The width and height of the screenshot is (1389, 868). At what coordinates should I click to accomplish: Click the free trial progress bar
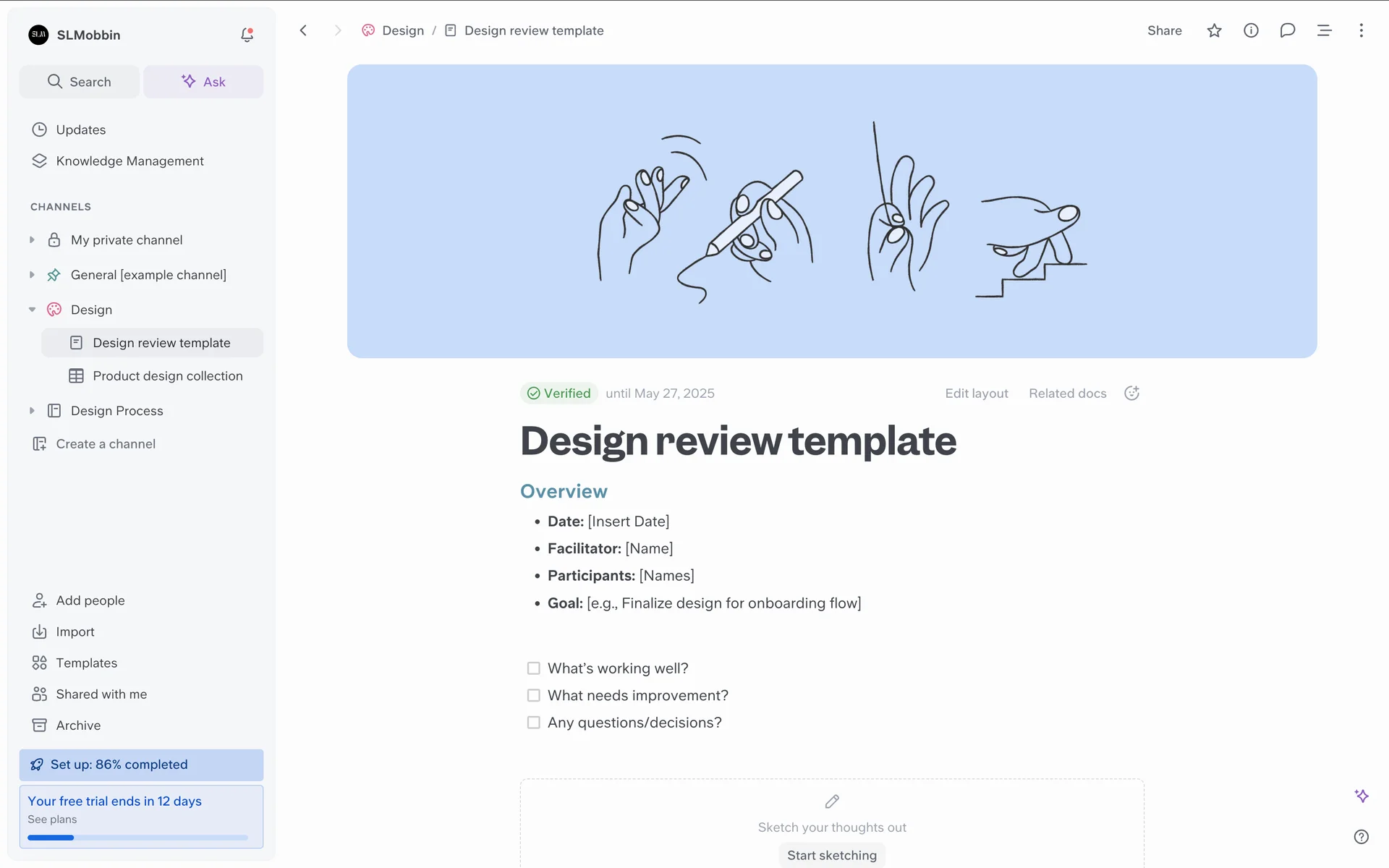[x=137, y=838]
